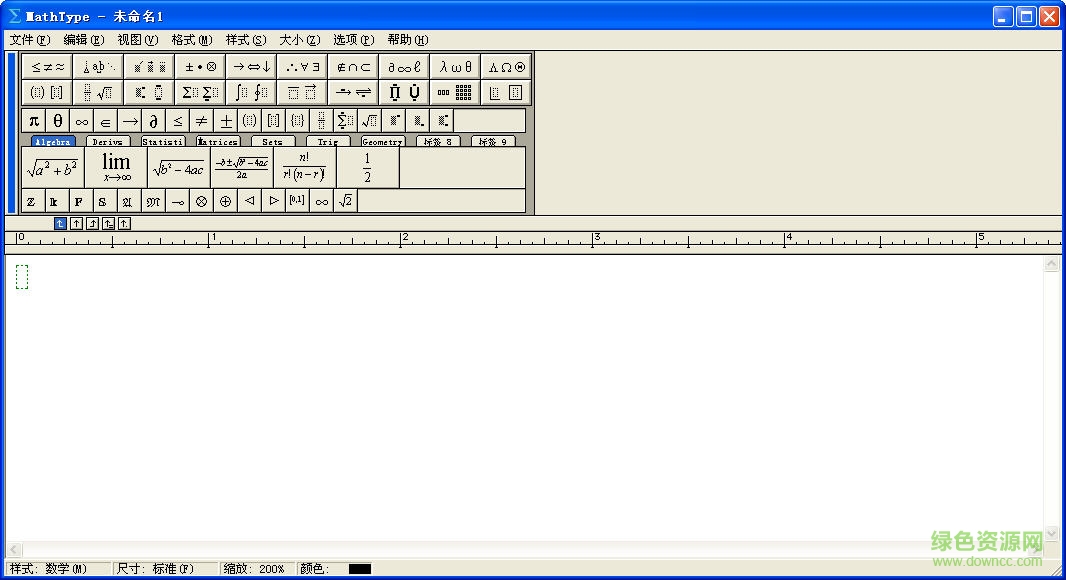
Task: Open the 大小(Z) menu
Action: point(299,39)
